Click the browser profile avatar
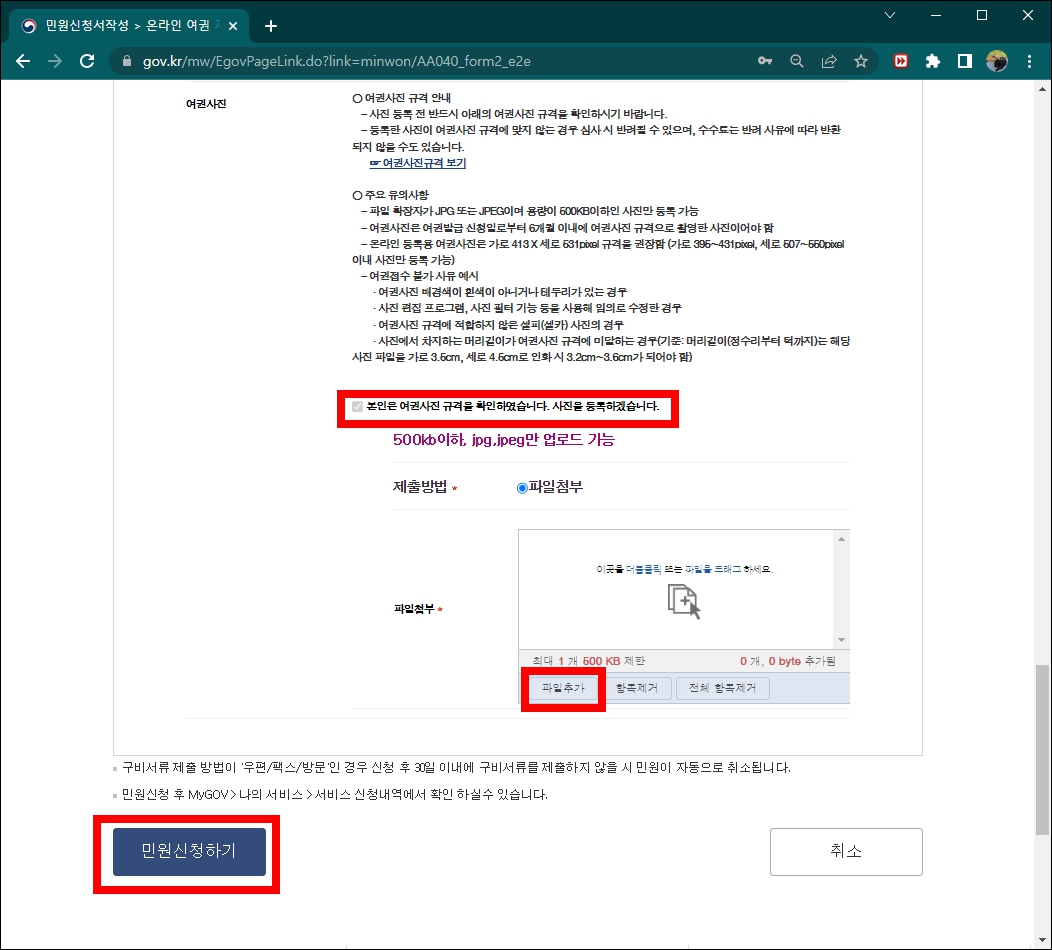The height and width of the screenshot is (950, 1052). point(997,61)
